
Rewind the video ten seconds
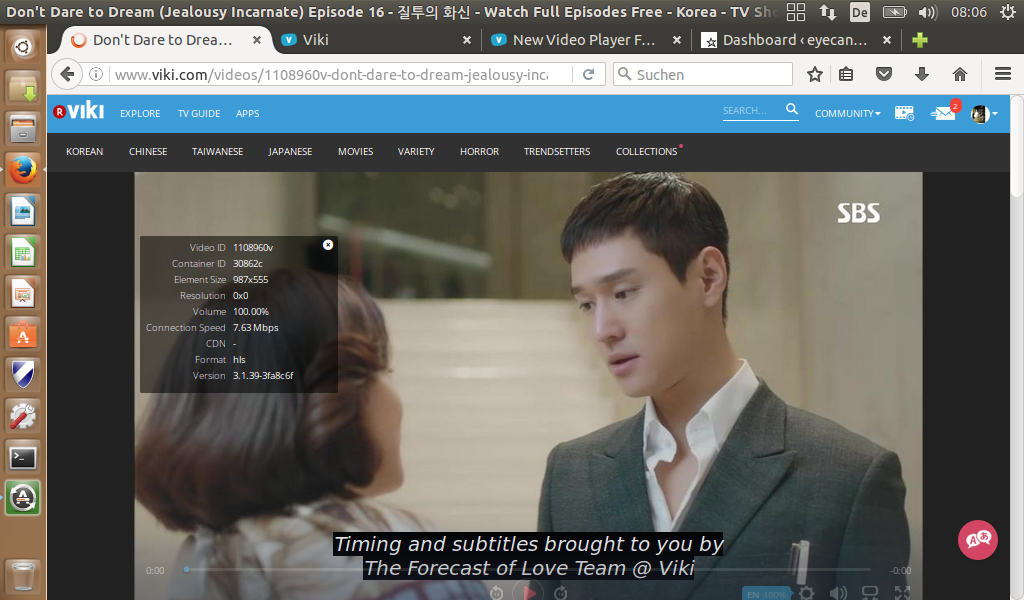pyautogui.click(x=496, y=593)
